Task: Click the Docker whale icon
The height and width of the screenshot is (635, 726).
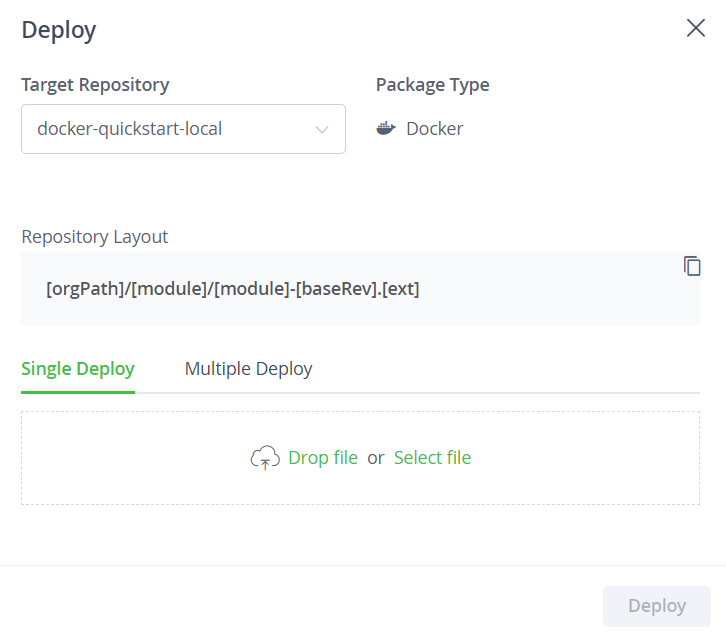Action: [386, 128]
